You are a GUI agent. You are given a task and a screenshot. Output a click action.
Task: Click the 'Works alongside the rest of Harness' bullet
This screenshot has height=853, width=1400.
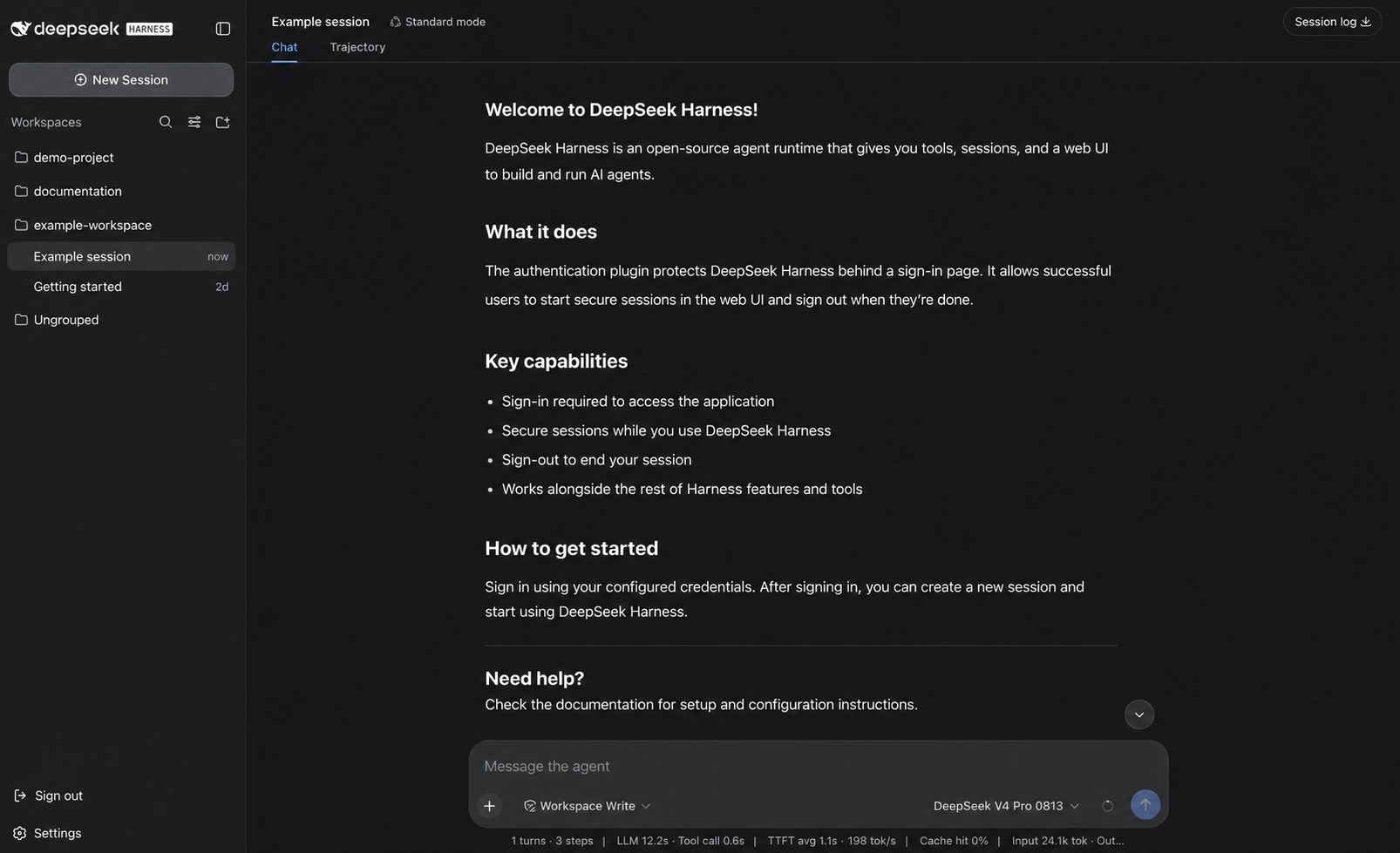[x=682, y=489]
